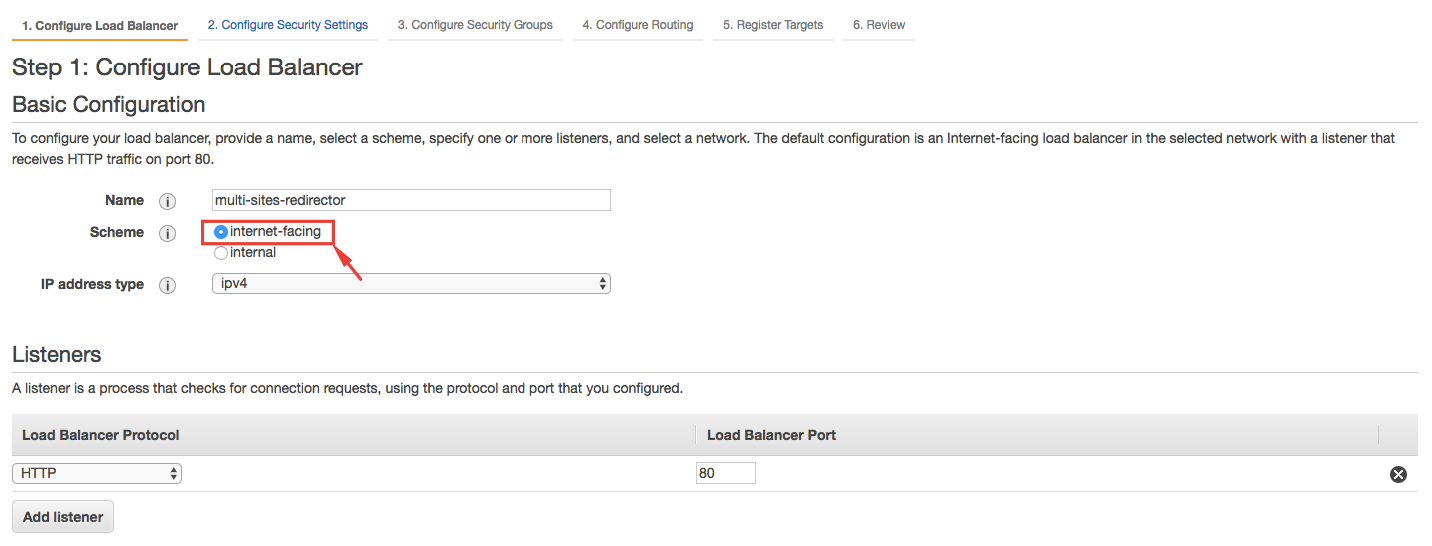Open the Review step tab
Image resolution: width=1432 pixels, height=546 pixels.
pyautogui.click(x=878, y=25)
